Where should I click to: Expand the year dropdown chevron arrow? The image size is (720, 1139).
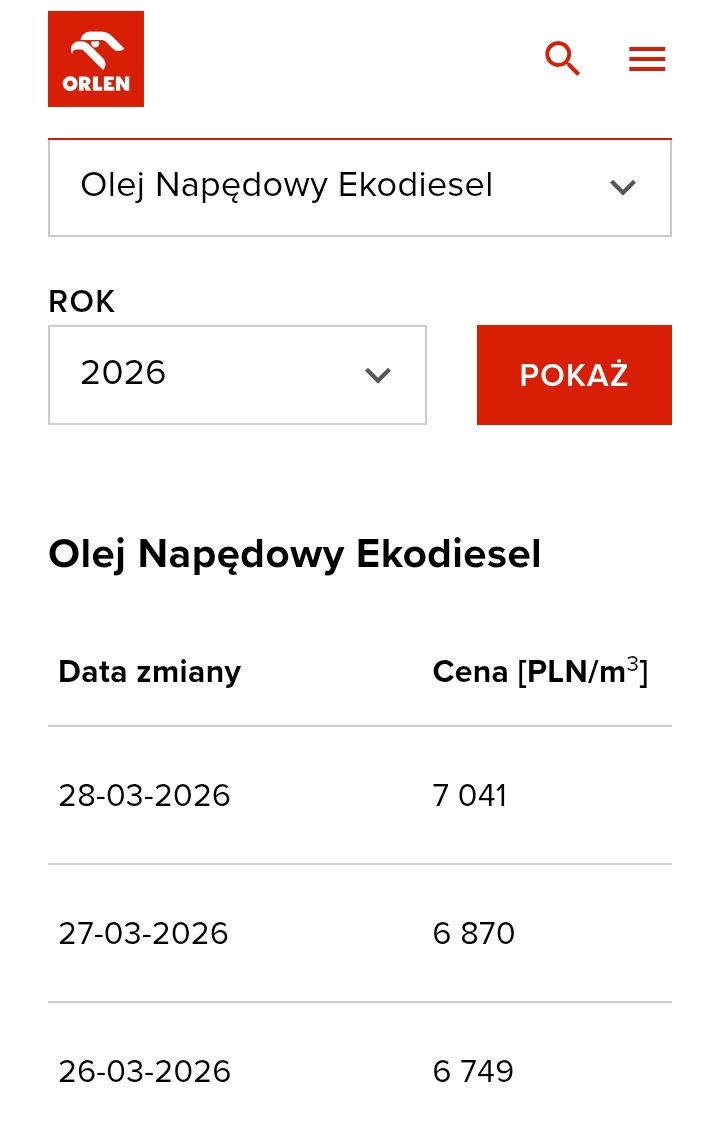coord(377,375)
